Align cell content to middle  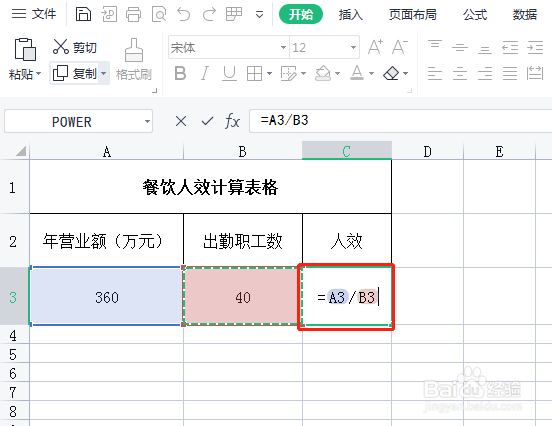pyautogui.click(x=460, y=47)
